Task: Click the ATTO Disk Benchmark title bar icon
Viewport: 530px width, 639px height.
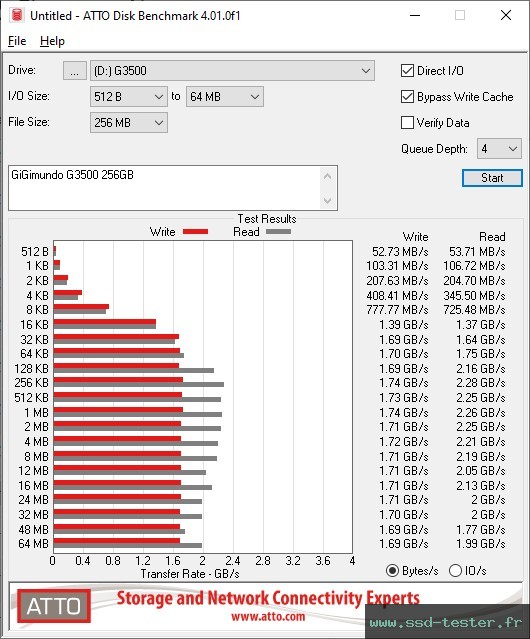Action: (x=17, y=15)
